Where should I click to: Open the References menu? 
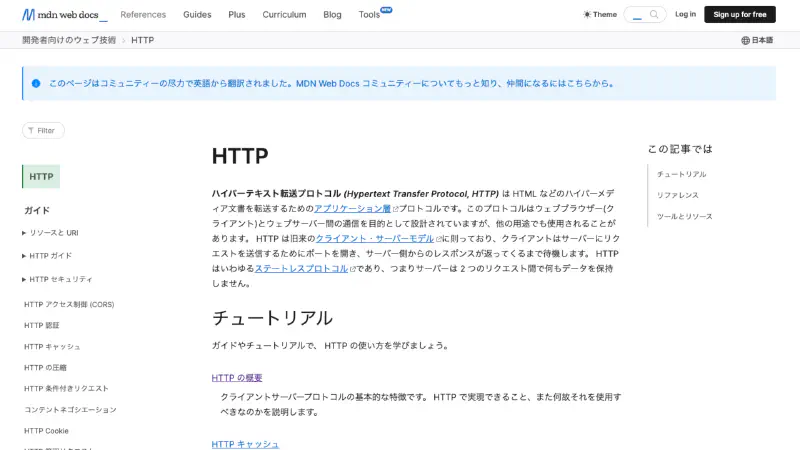143,15
